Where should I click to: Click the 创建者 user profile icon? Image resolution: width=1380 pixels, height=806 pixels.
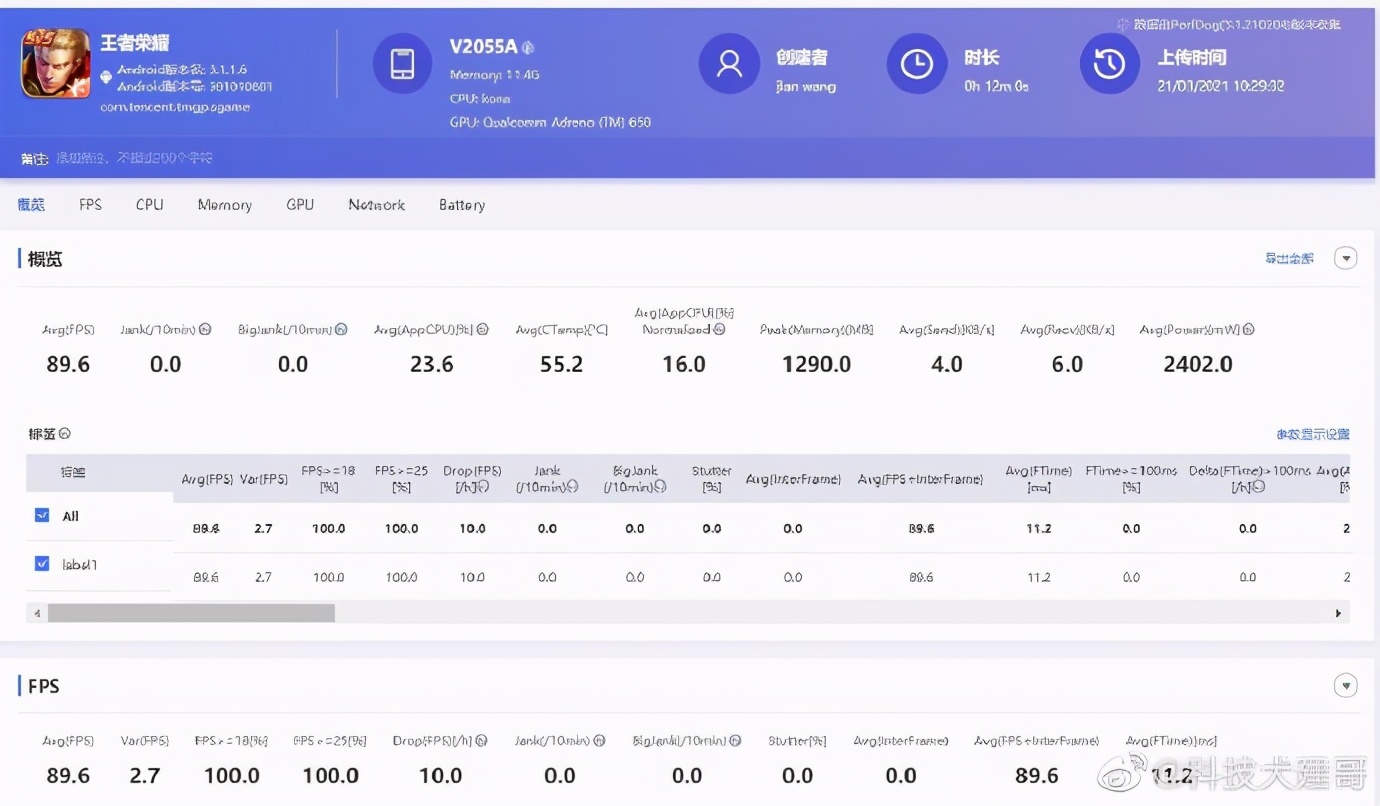pos(729,63)
